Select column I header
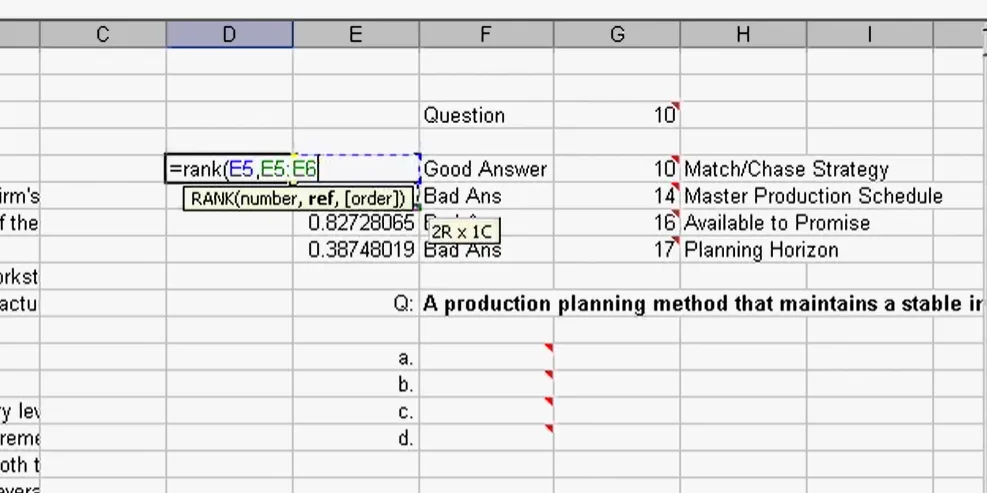Image resolution: width=987 pixels, height=493 pixels. pos(868,35)
